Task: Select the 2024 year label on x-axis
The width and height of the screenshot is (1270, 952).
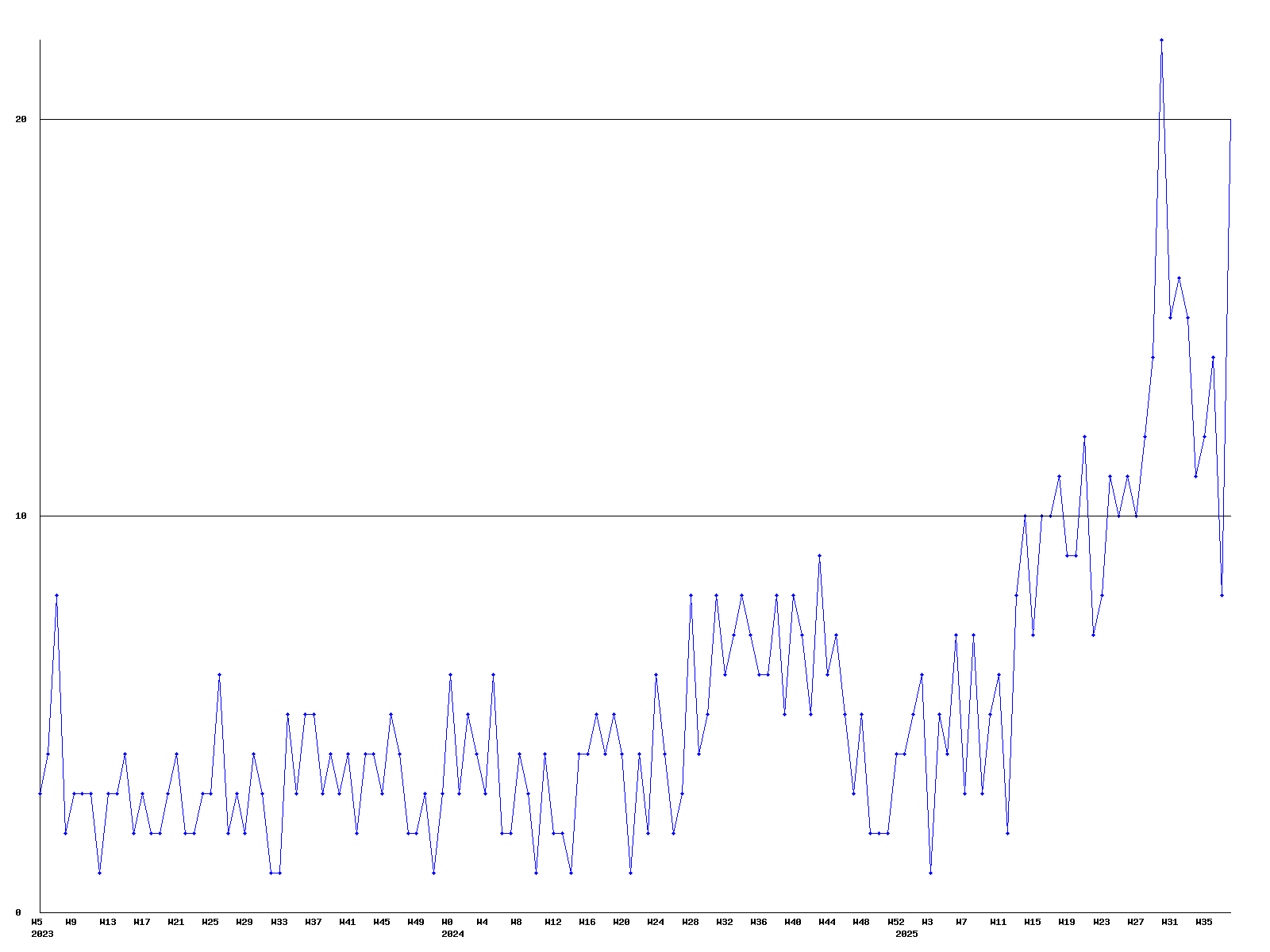Action: click(x=452, y=934)
